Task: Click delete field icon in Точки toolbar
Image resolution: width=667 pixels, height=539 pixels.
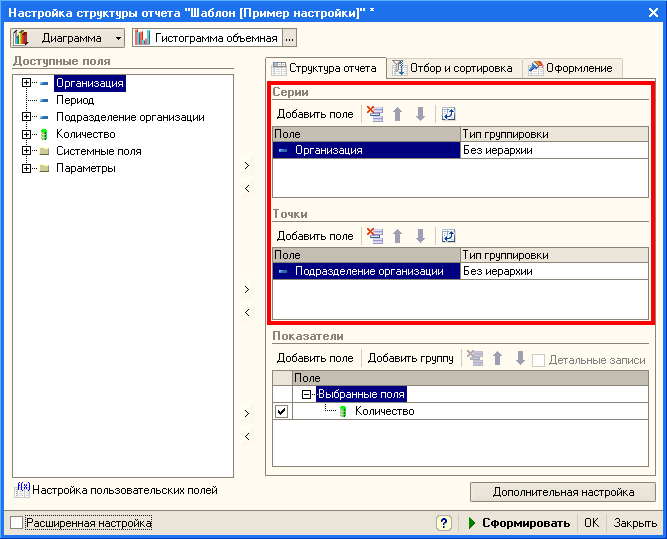Action: coord(376,236)
